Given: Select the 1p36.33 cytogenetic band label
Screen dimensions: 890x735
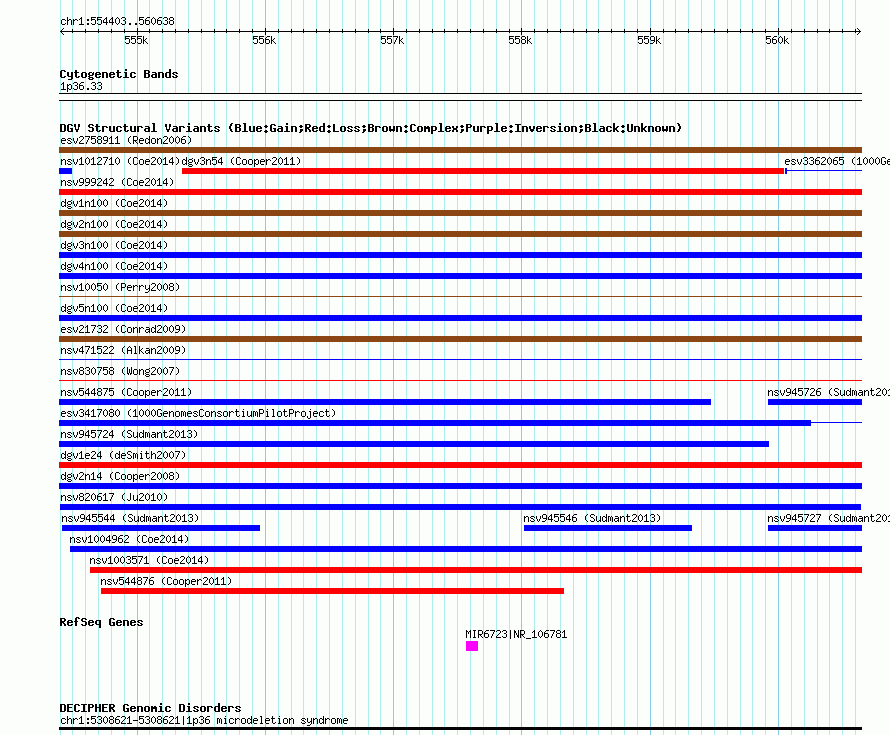Looking at the screenshot, I should 81,86.
